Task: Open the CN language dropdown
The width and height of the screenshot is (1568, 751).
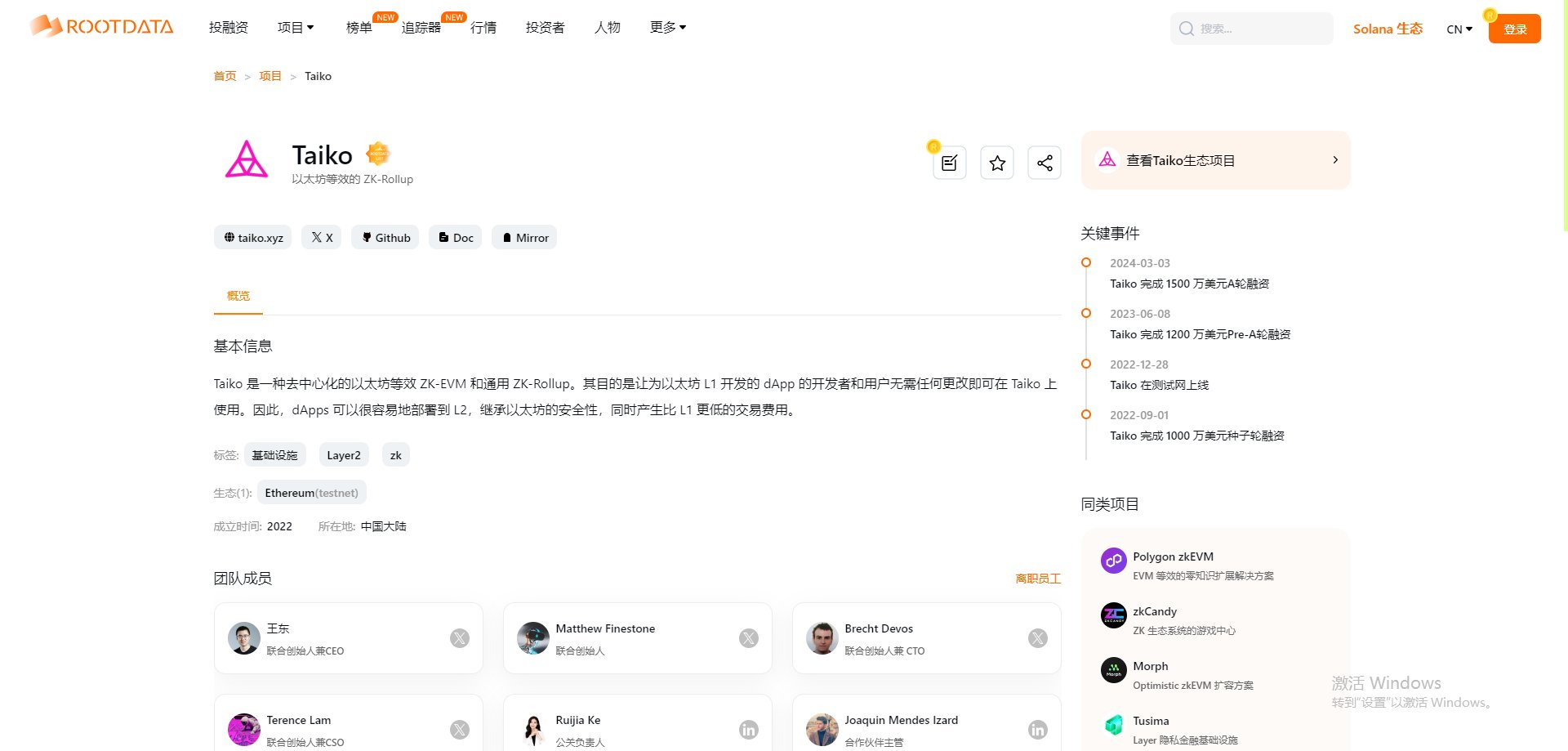Action: click(1459, 29)
